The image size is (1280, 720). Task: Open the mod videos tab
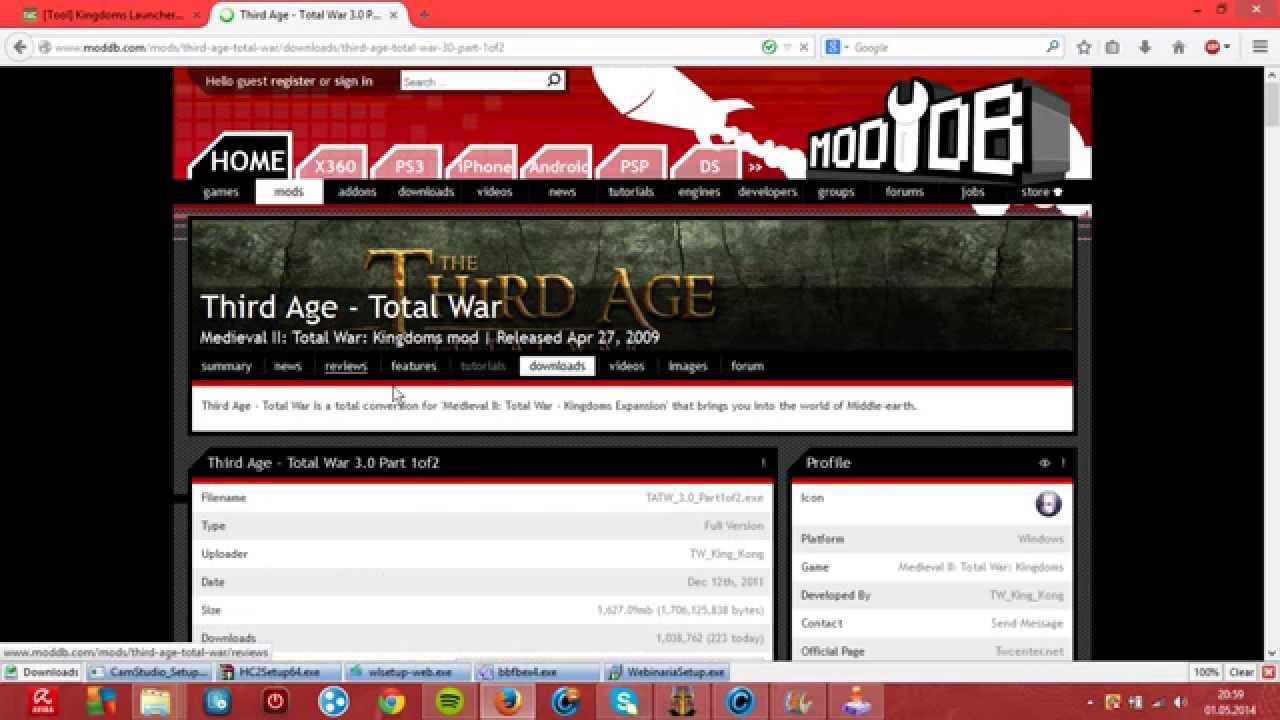tap(627, 366)
